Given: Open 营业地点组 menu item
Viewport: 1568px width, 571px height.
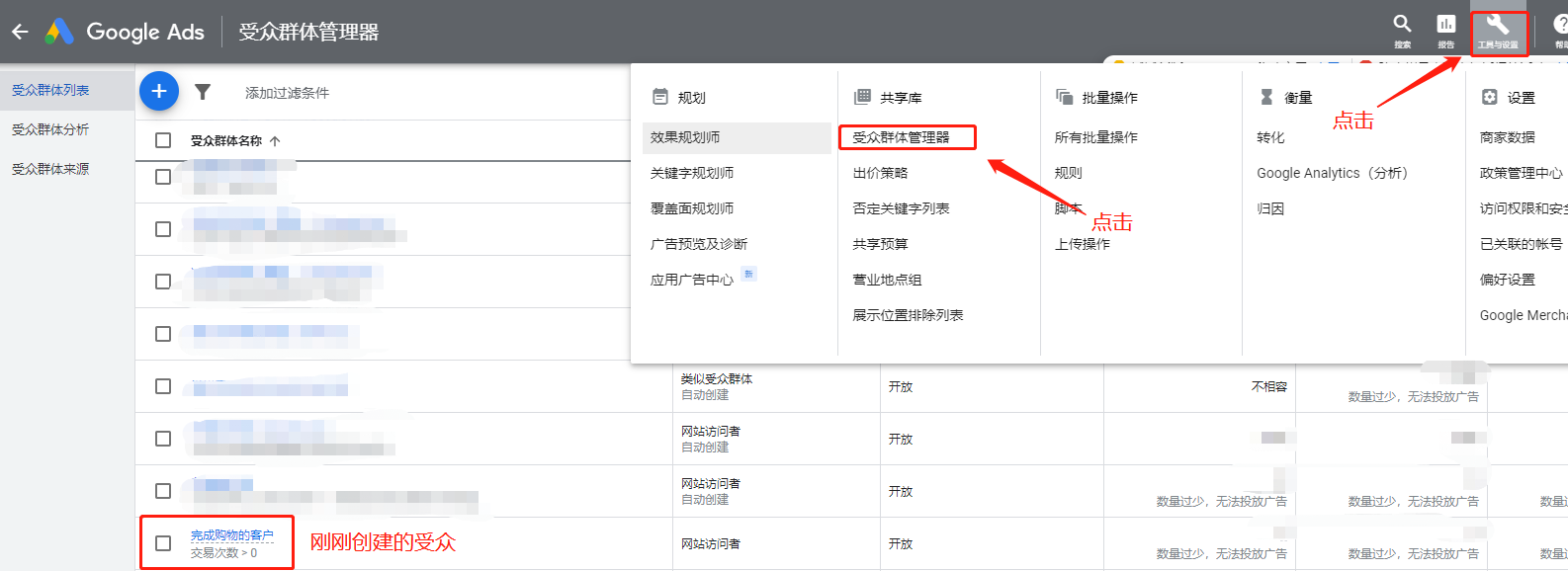Looking at the screenshot, I should click(x=887, y=280).
